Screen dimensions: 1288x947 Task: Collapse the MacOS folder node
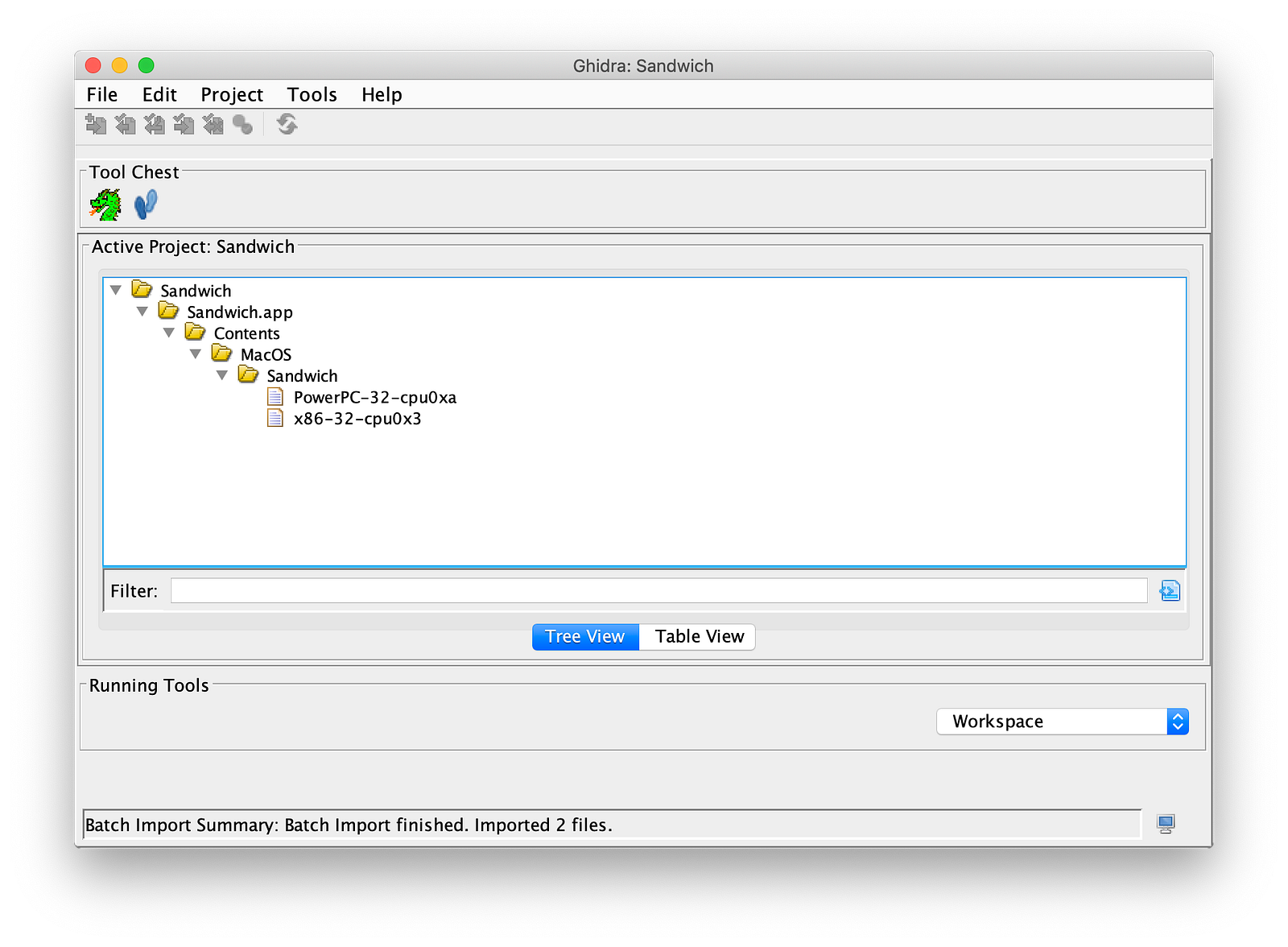click(x=196, y=354)
